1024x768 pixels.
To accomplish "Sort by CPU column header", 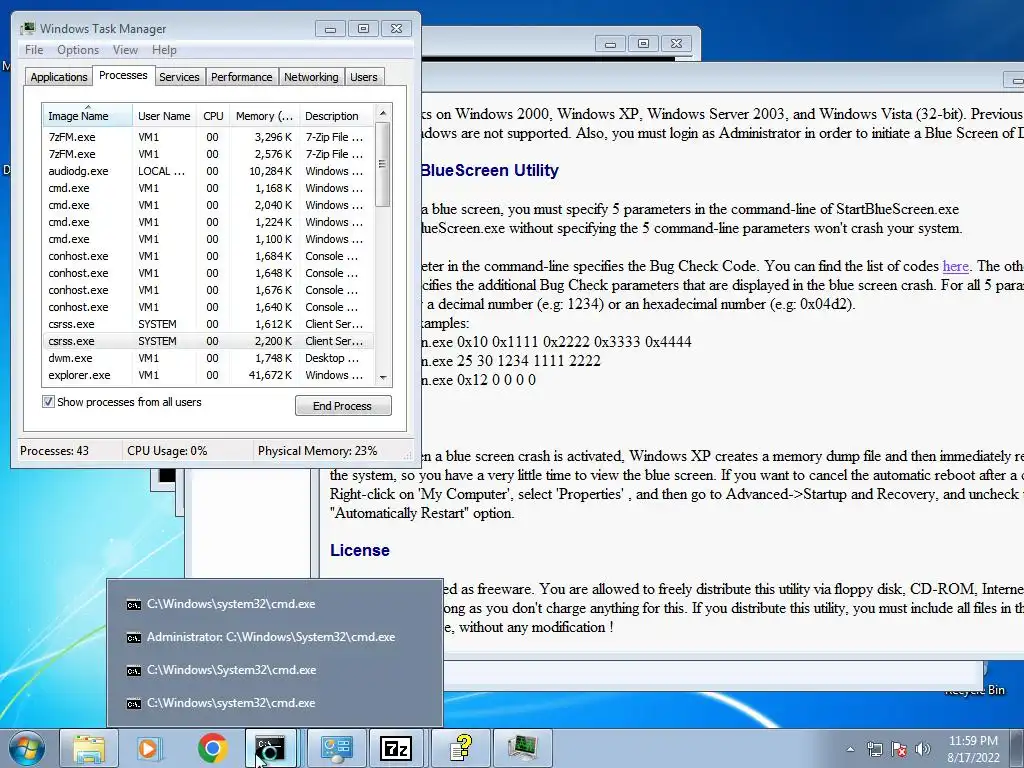I will [x=213, y=116].
